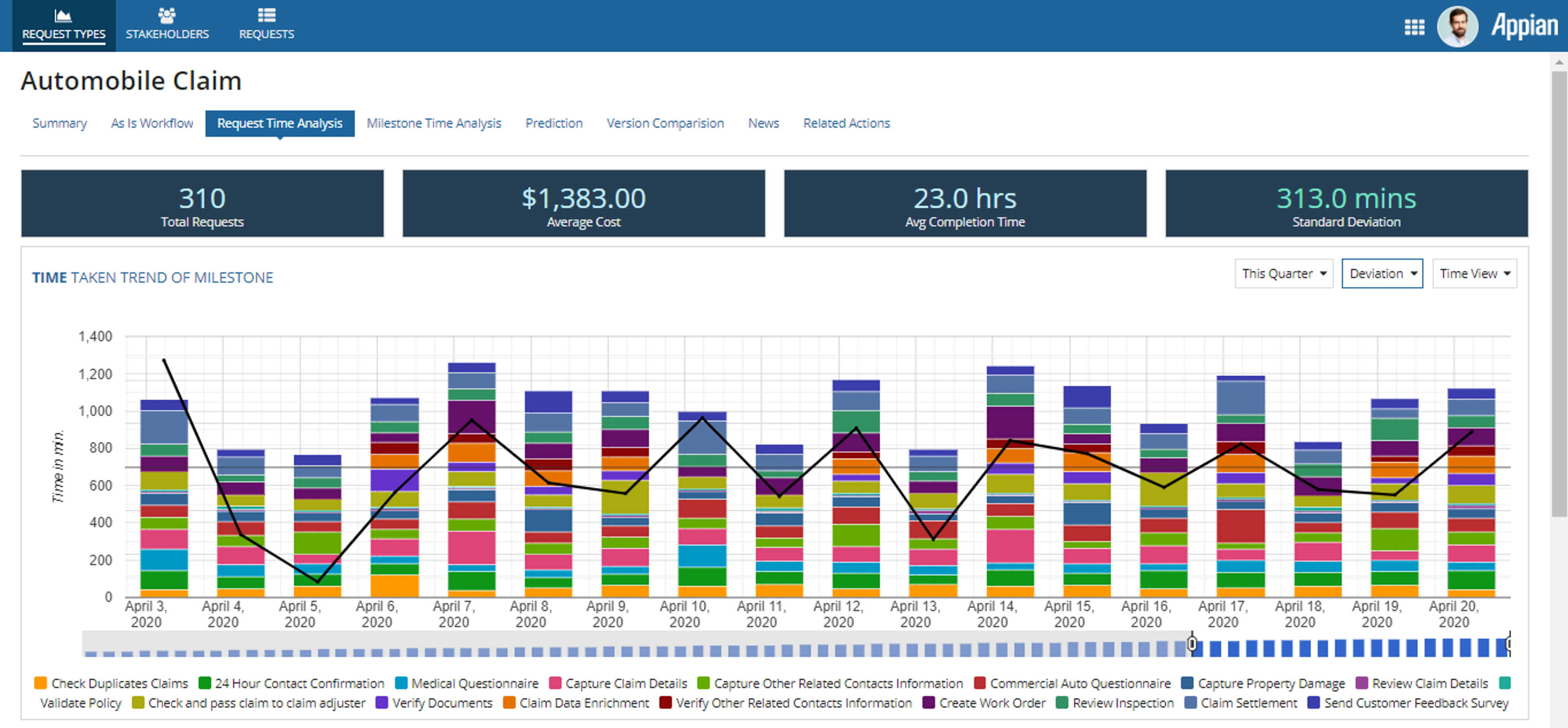Click the April 5, 2020 stacked bar

(x=317, y=526)
